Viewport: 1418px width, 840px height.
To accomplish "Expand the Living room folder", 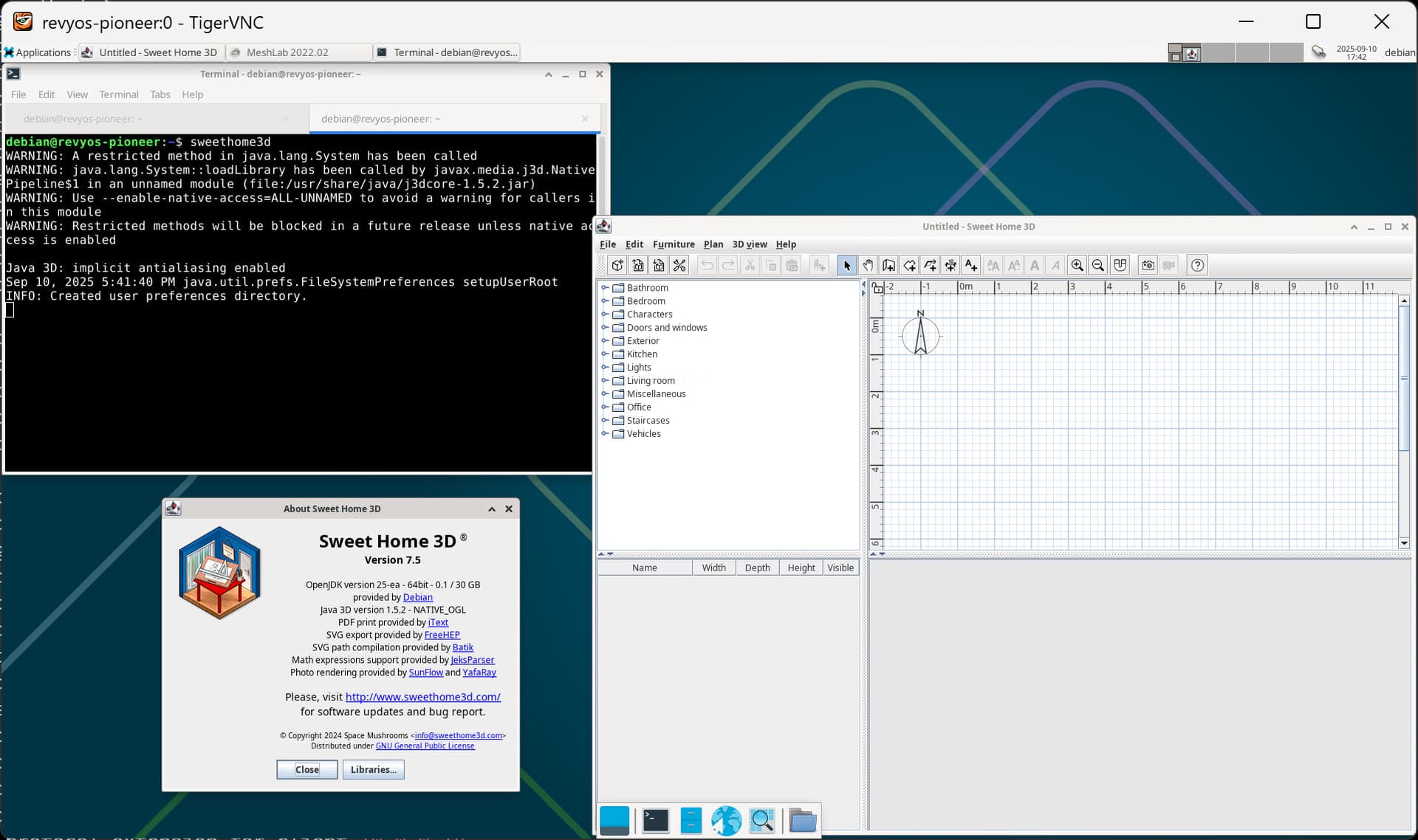I will (x=605, y=381).
